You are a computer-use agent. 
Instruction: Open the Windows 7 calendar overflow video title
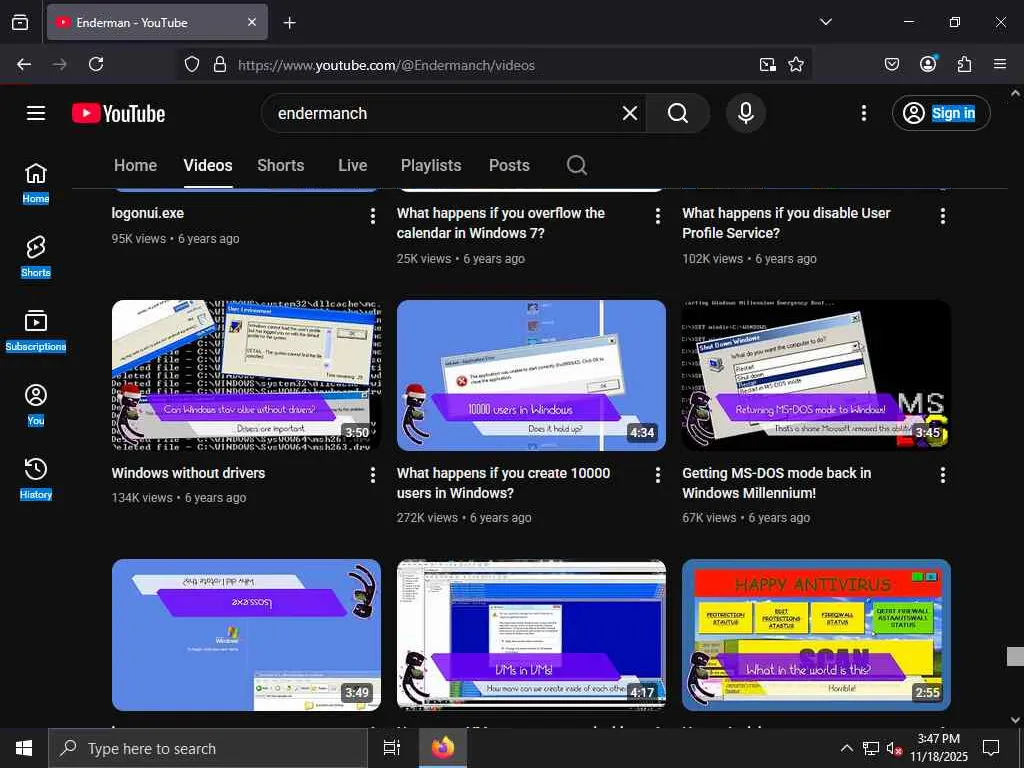point(501,223)
